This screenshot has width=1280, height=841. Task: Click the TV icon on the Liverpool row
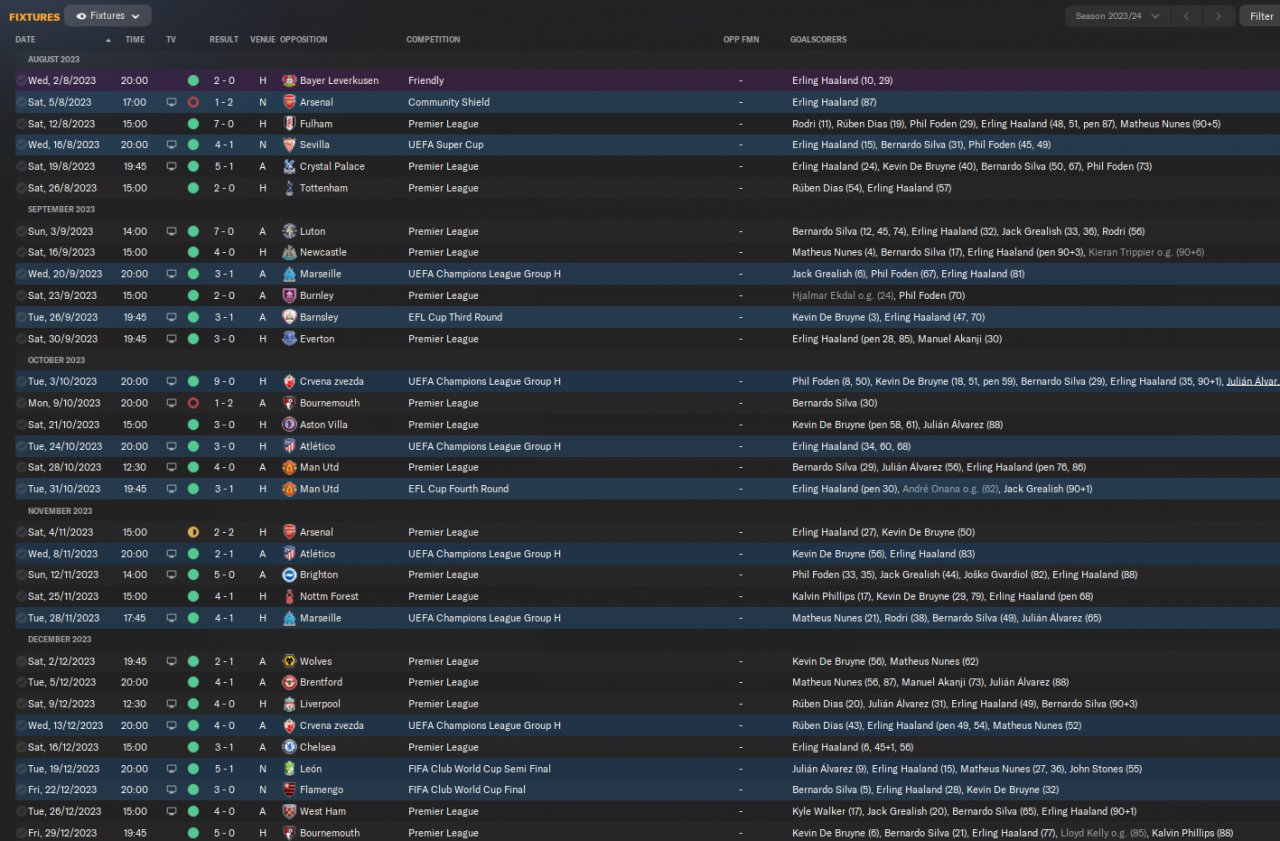(x=171, y=705)
